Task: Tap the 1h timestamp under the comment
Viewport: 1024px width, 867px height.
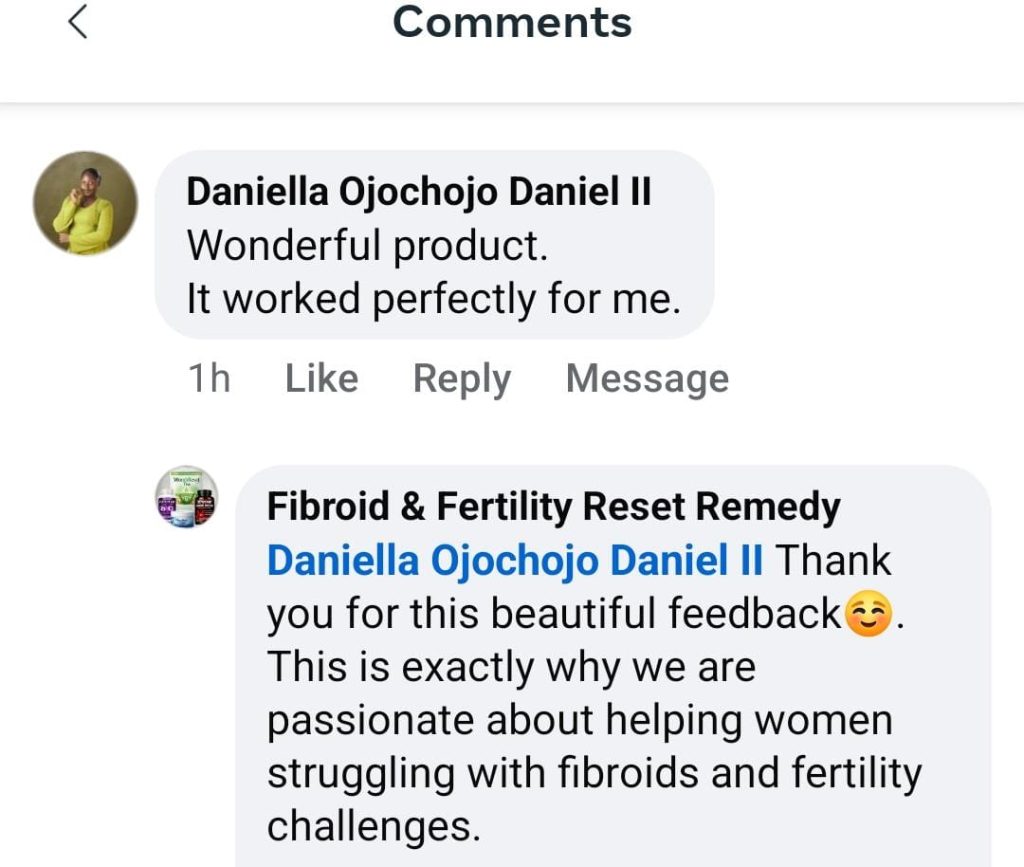Action: [208, 379]
